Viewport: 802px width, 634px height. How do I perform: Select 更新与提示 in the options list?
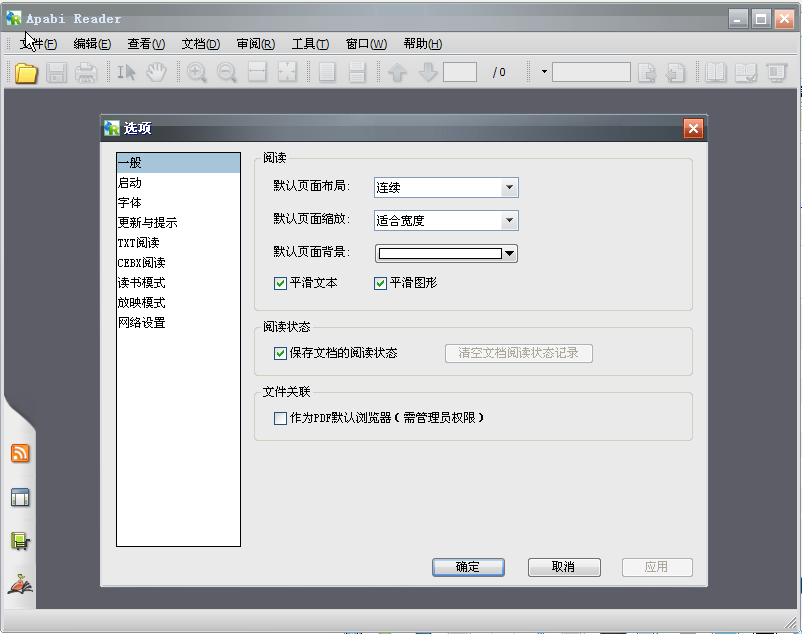[178, 223]
